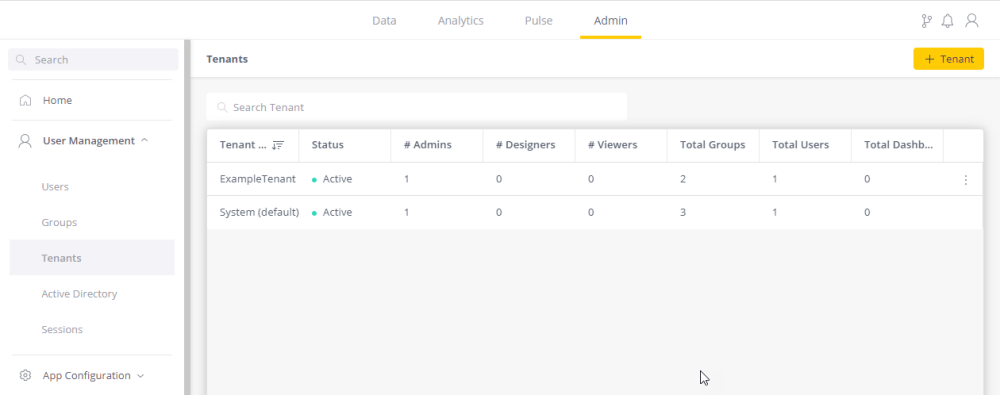
Task: Click Active status in ExampleTenant row
Action: point(332,179)
